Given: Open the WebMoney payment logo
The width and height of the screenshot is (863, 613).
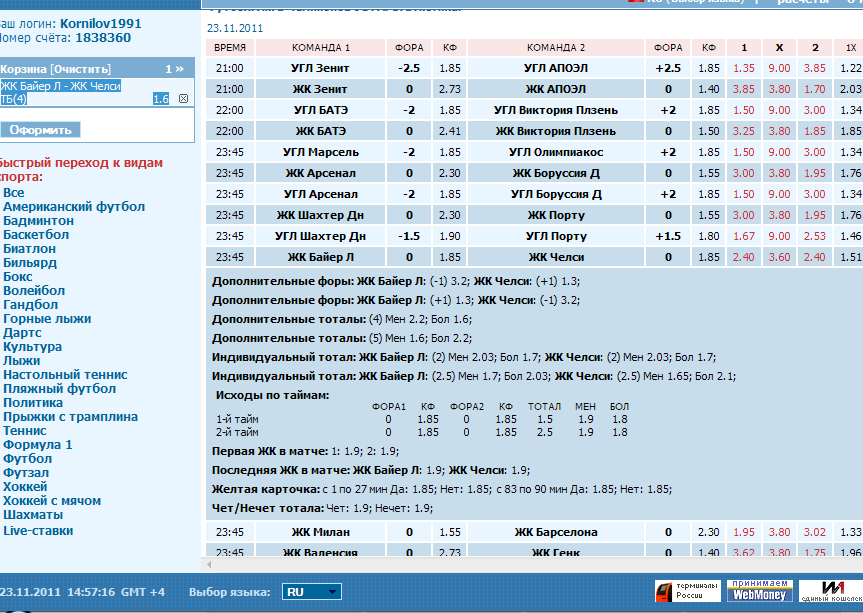Looking at the screenshot, I should (760, 591).
